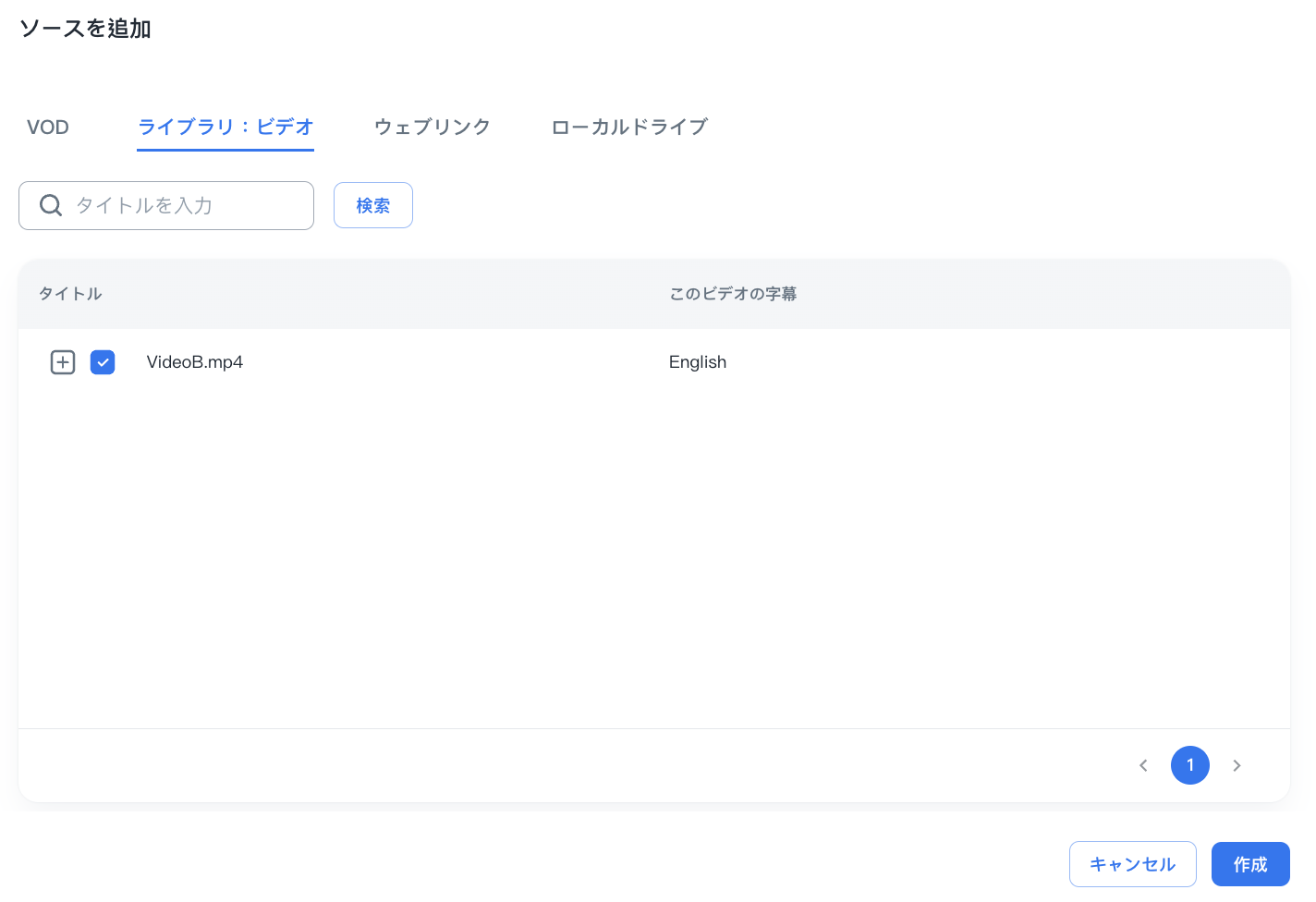Open the ウェブリンク tab
The image size is (1316, 902).
click(x=432, y=128)
